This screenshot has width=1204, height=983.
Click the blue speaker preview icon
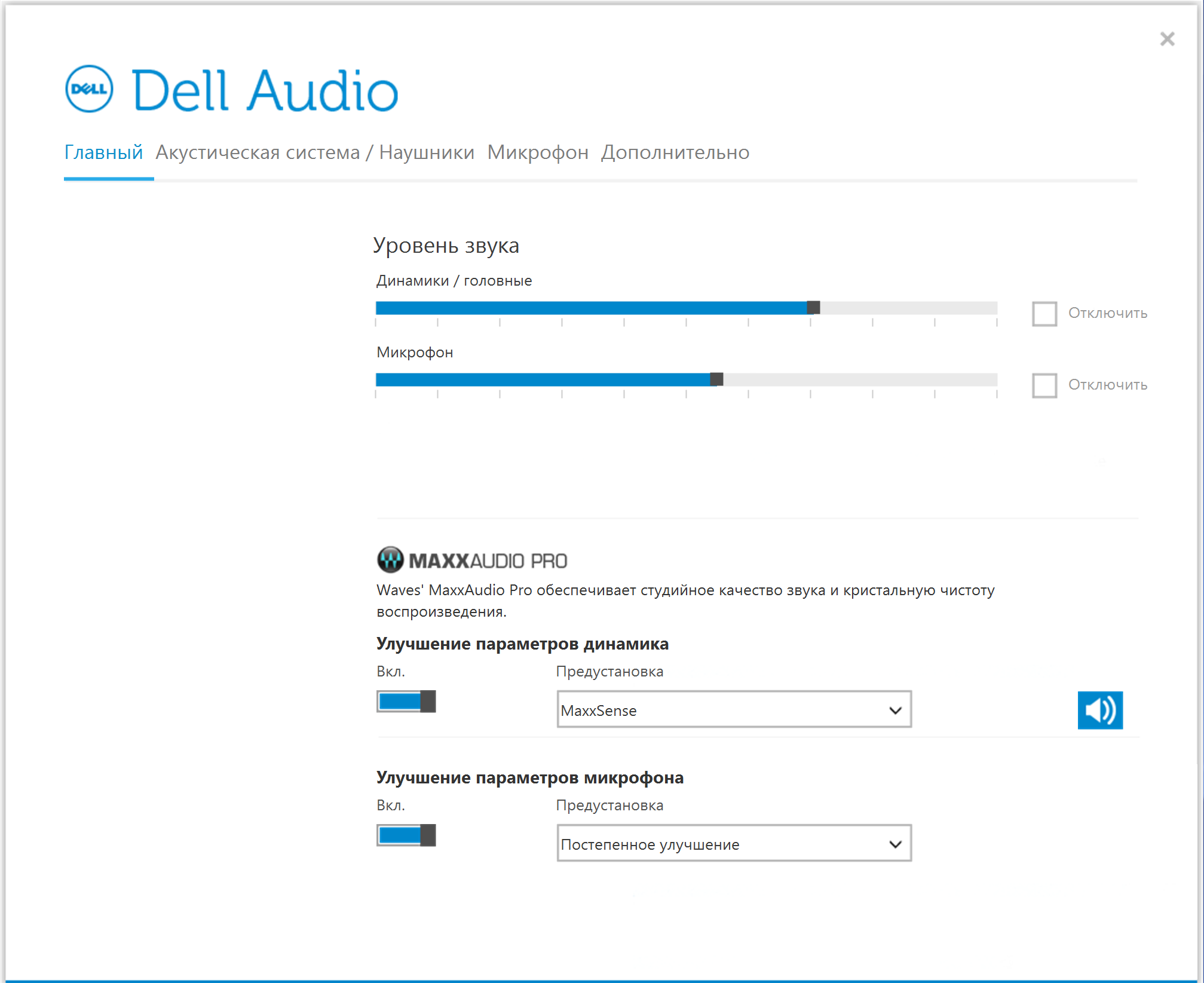coord(1100,710)
